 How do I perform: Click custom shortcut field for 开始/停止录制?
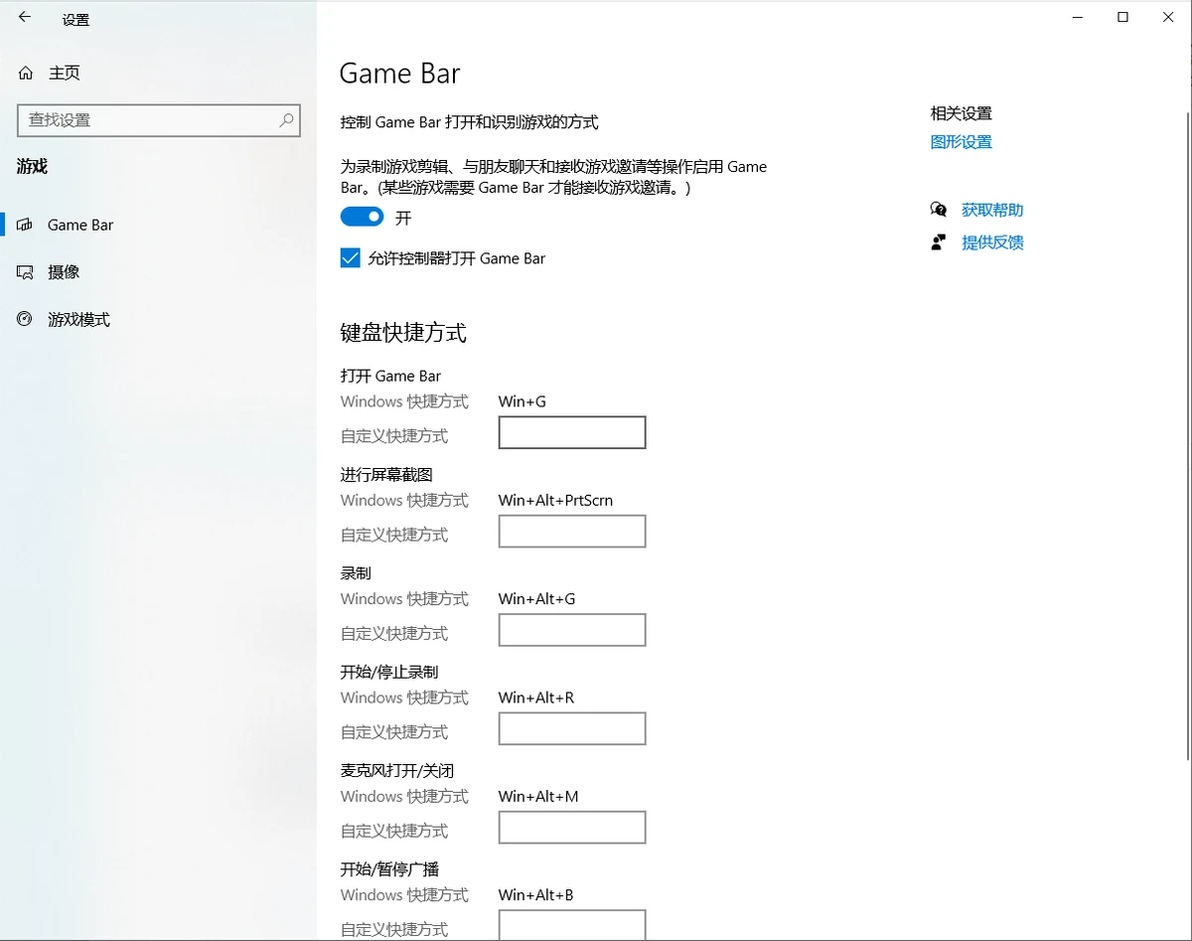point(572,729)
